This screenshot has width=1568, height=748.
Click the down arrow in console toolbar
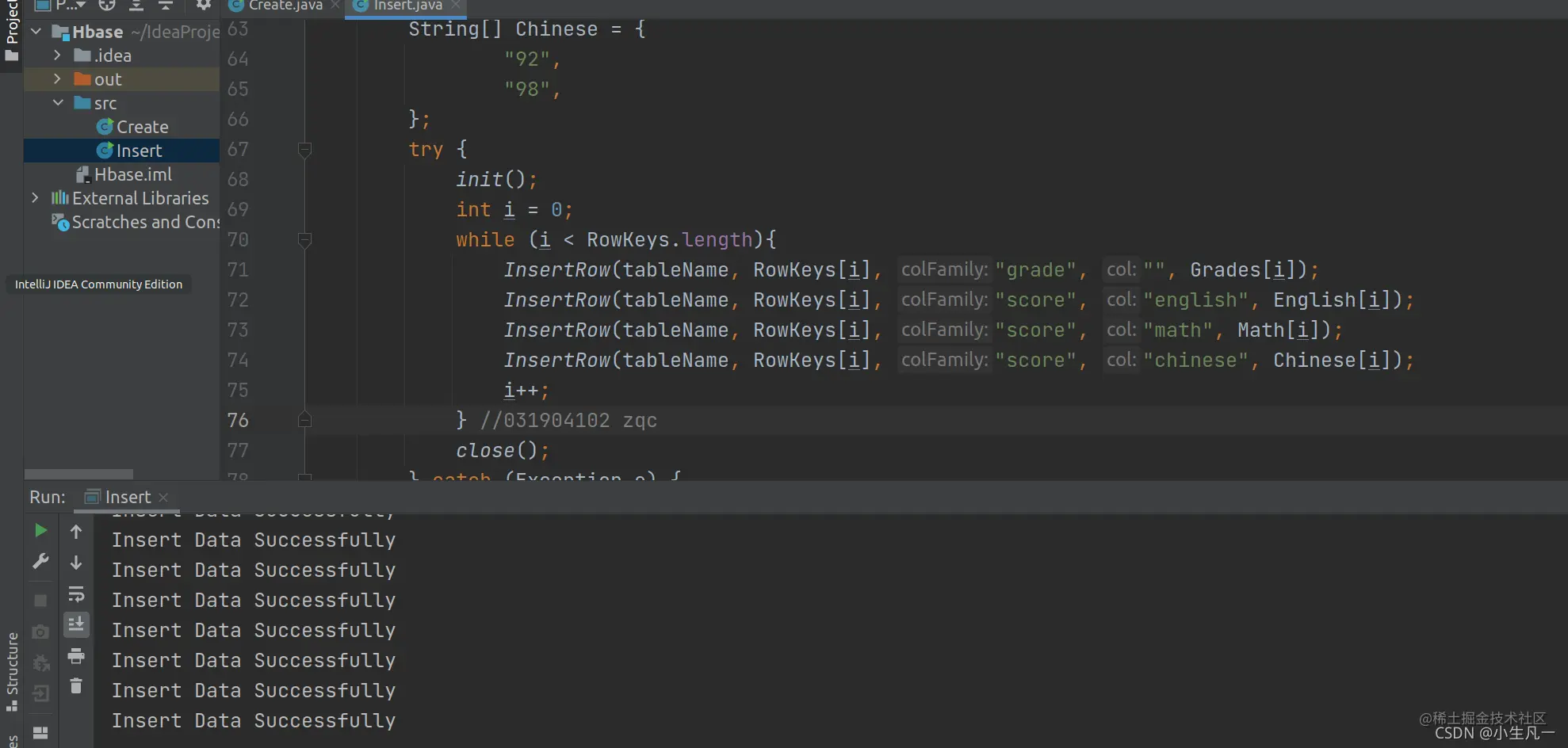tap(76, 563)
